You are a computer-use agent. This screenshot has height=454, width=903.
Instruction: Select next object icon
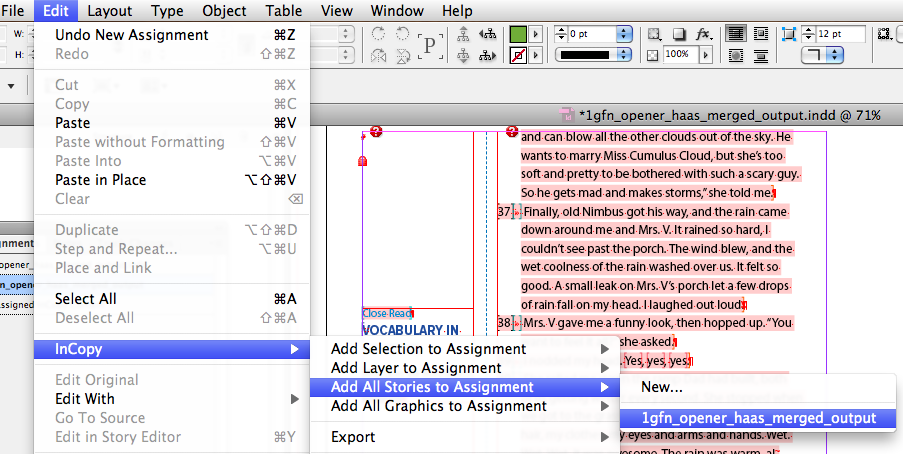488,56
